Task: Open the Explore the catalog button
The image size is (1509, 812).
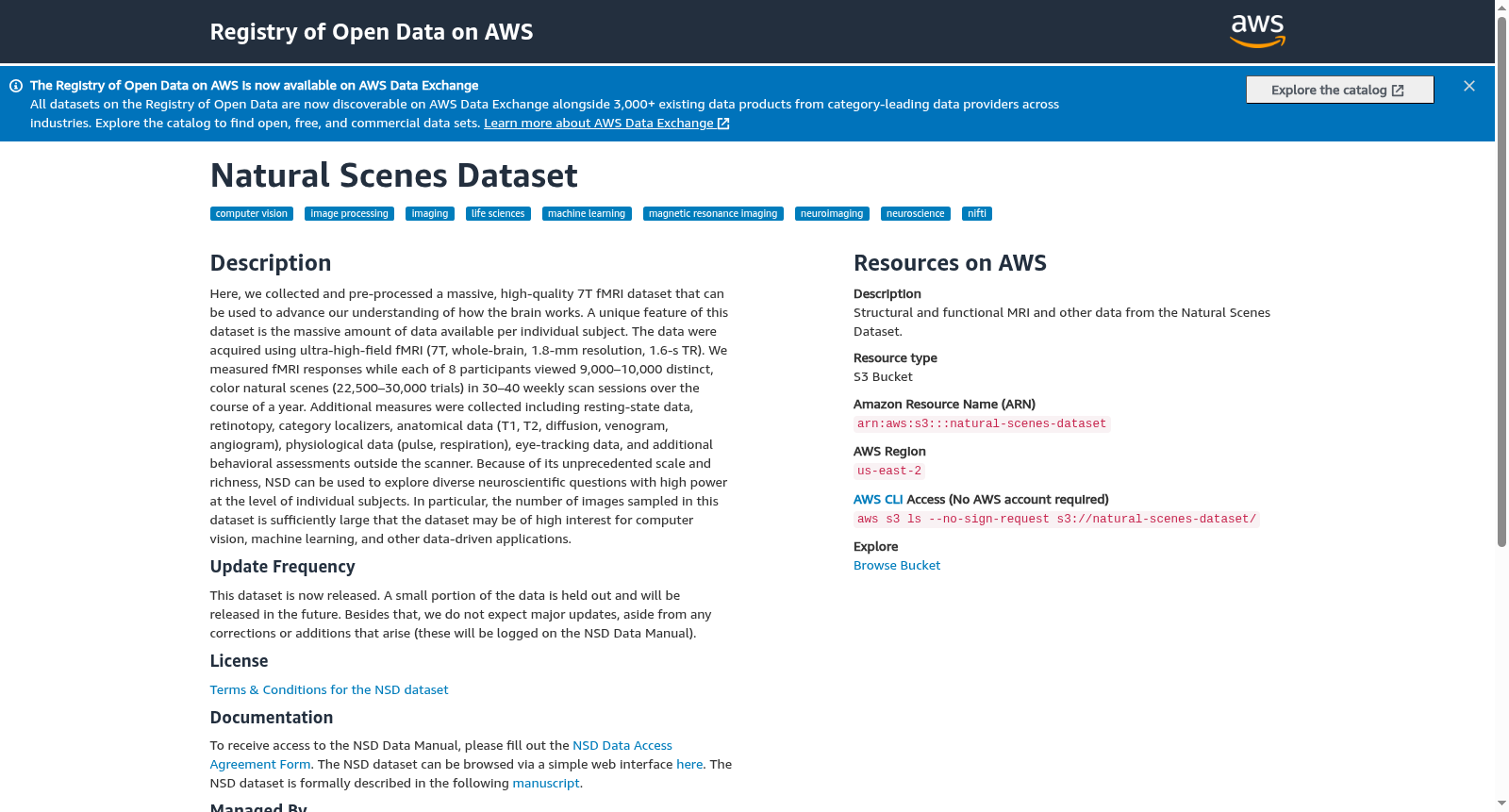Action: pos(1339,90)
